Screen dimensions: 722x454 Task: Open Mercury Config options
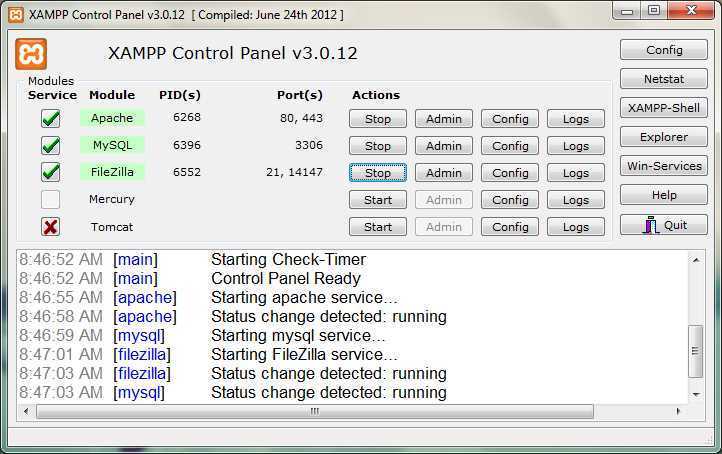(510, 200)
